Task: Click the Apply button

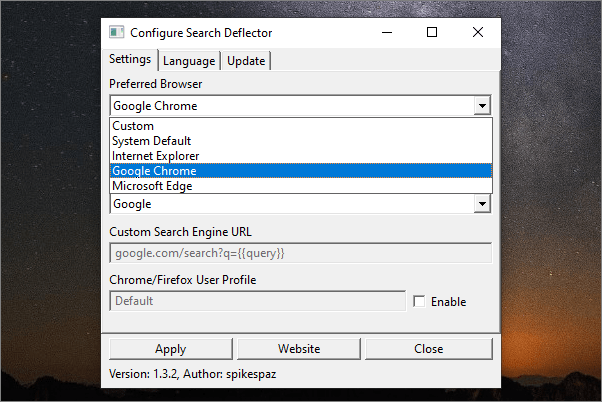Action: (171, 349)
